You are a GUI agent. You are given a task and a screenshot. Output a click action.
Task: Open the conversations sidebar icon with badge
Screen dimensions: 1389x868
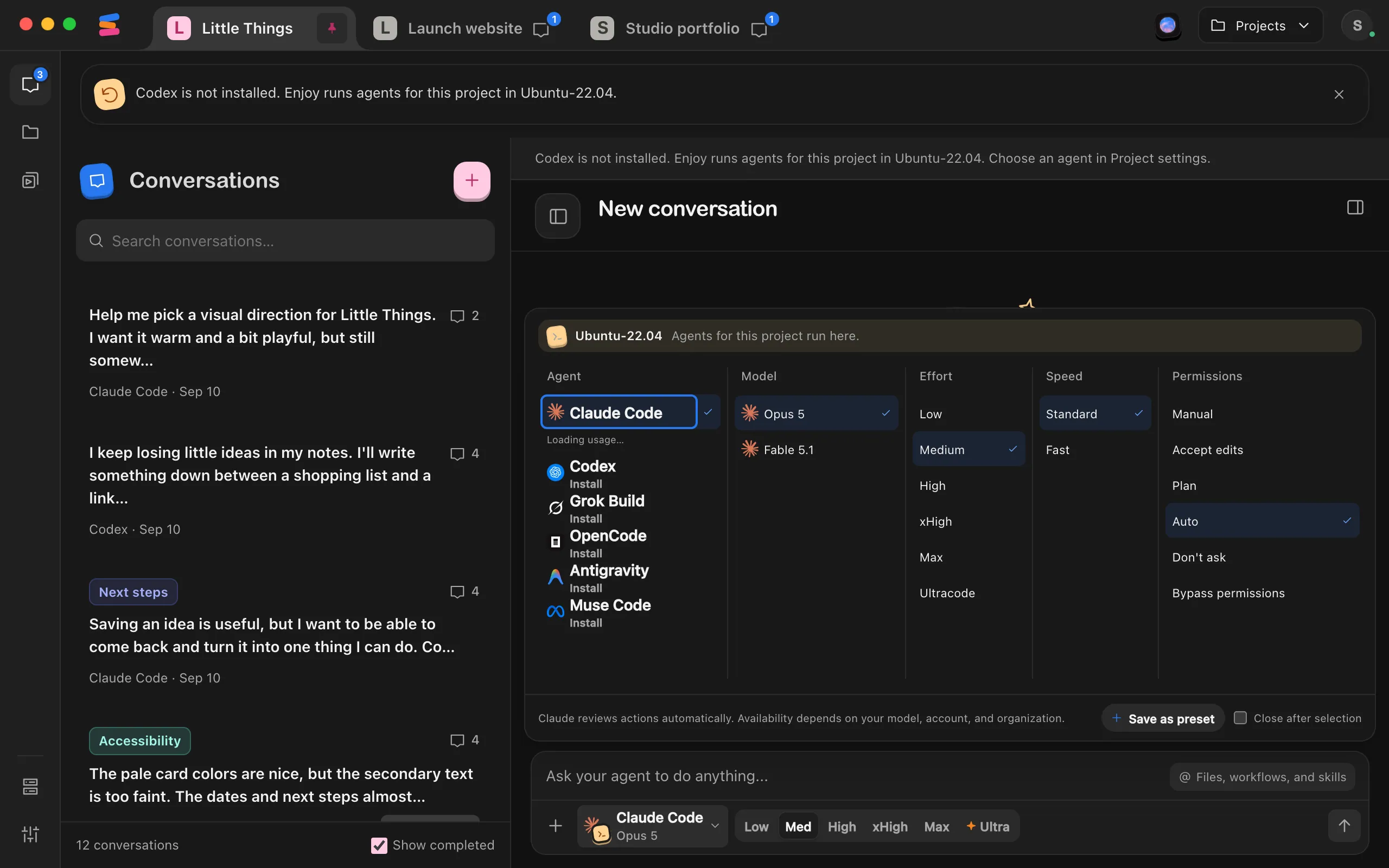coord(30,85)
